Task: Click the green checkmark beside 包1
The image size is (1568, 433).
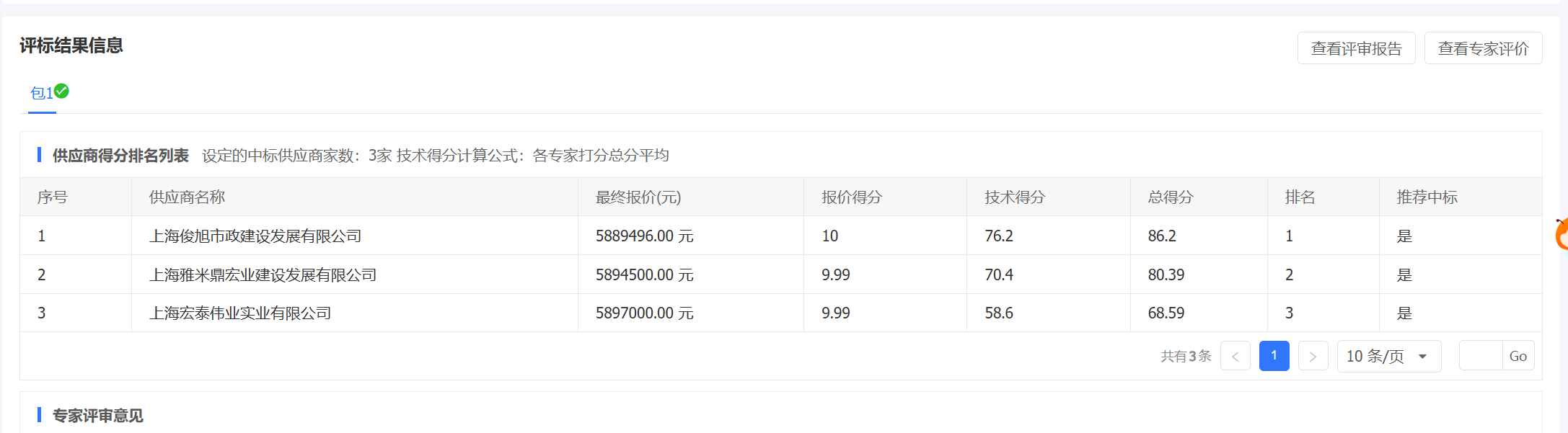Action: tap(62, 91)
